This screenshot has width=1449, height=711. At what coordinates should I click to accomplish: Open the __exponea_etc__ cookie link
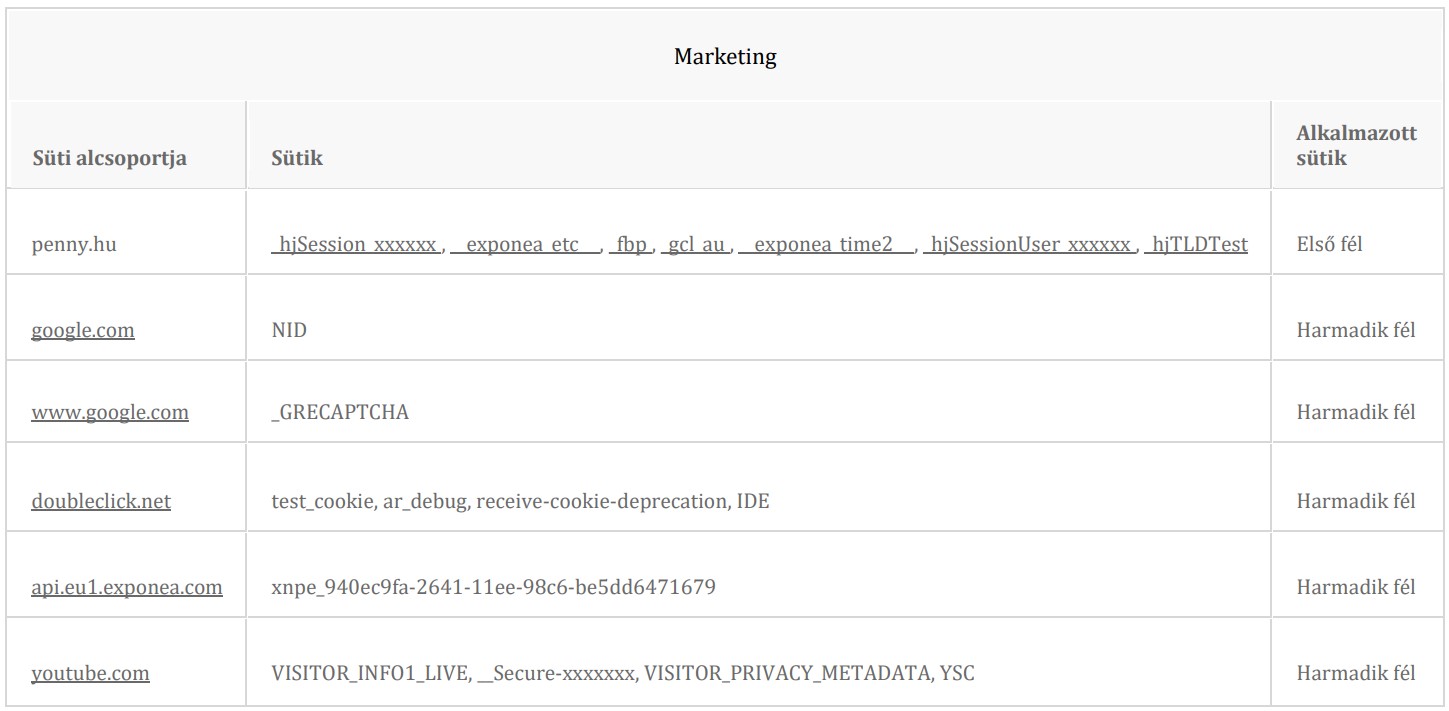525,244
